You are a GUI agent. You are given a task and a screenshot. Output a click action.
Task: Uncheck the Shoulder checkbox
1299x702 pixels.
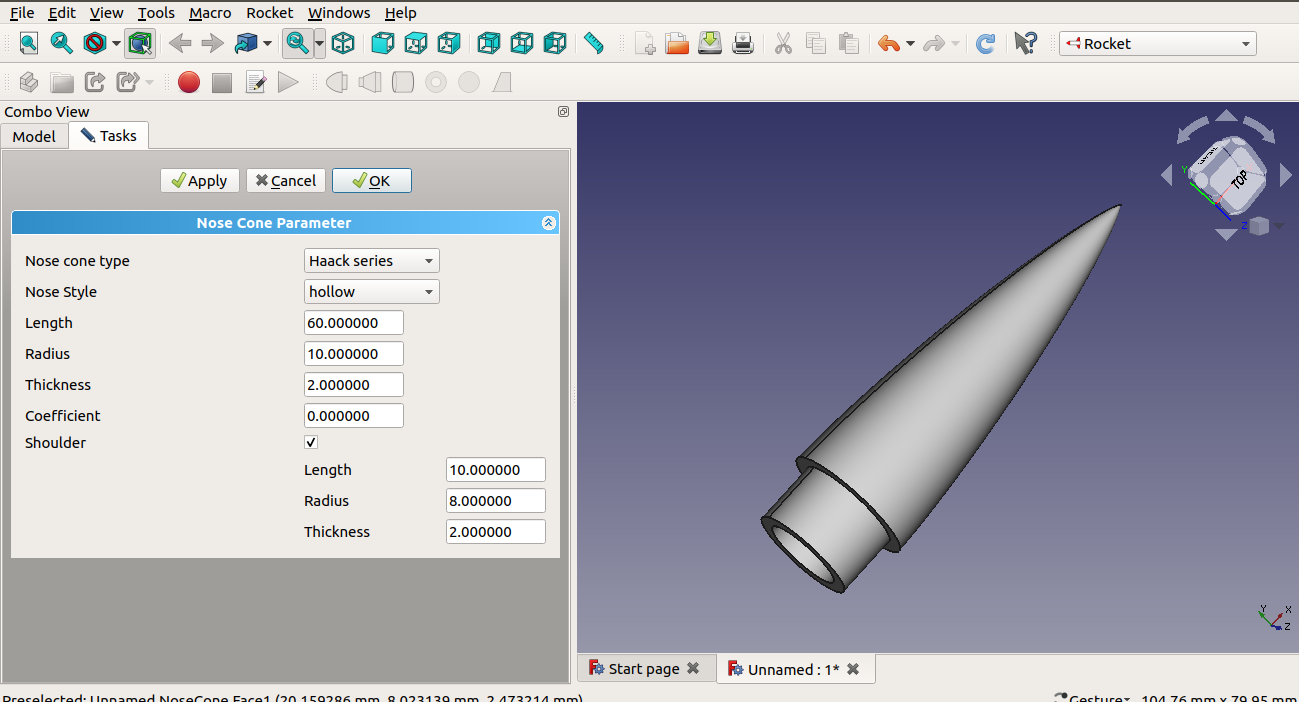click(310, 441)
